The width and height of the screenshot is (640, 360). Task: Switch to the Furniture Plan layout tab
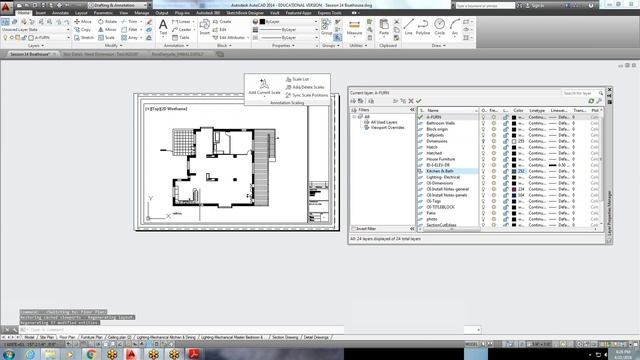point(91,338)
